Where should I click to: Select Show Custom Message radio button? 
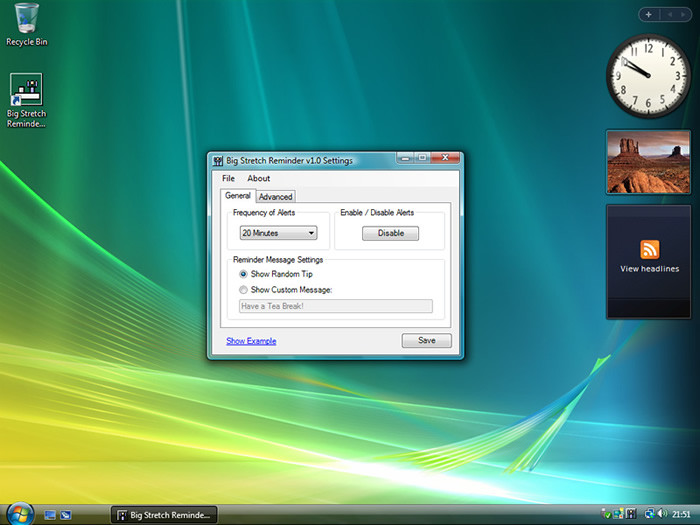click(x=243, y=290)
